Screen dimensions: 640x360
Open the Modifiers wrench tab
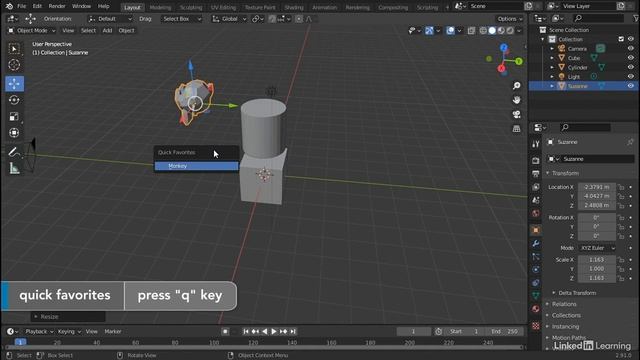tap(536, 244)
